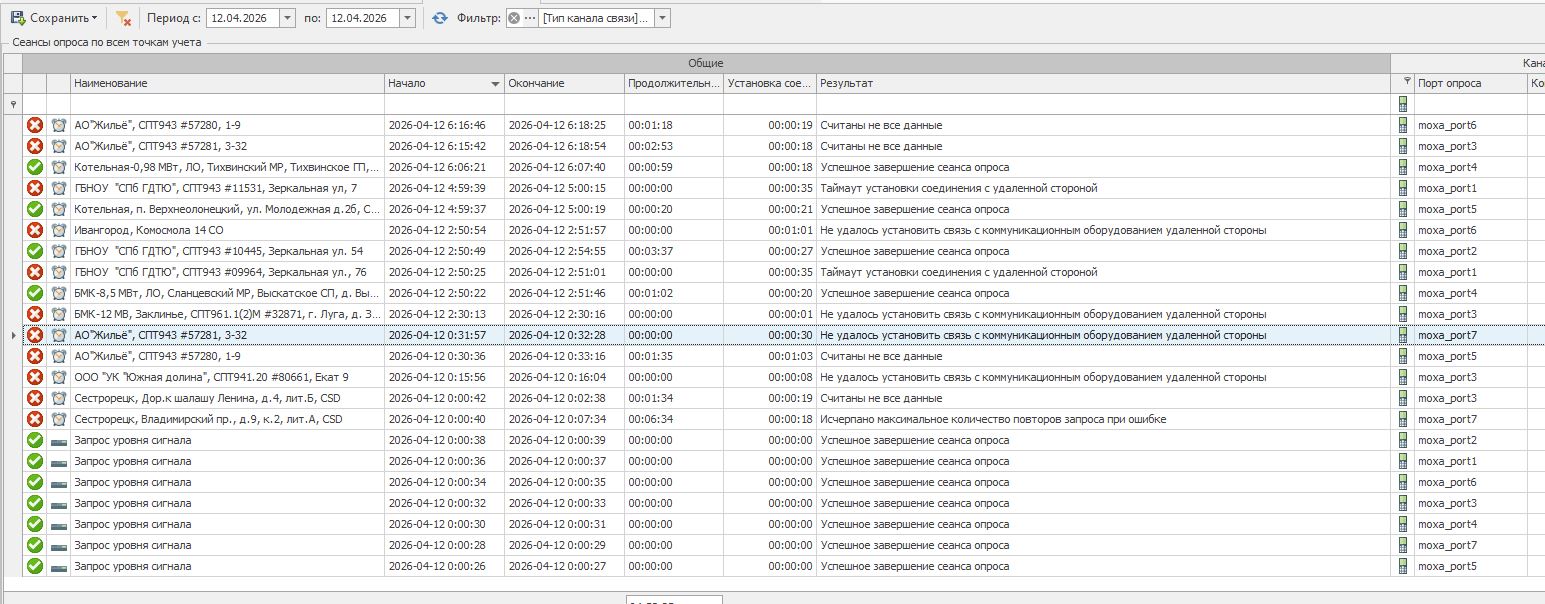Click the clear filter funnel icon
Screen dimensions: 1545x604
point(122,18)
